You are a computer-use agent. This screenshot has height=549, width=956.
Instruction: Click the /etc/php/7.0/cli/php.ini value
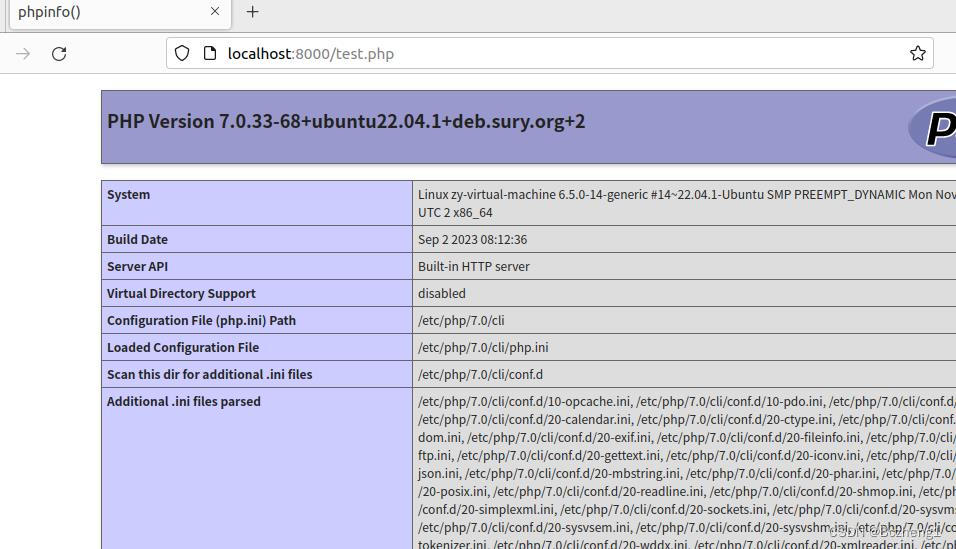coord(483,348)
